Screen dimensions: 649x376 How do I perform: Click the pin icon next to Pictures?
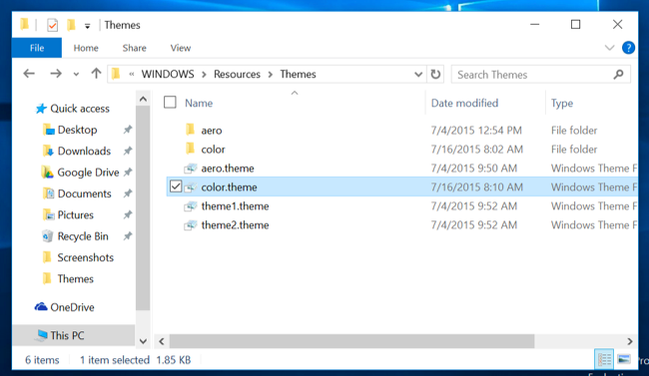coord(127,215)
